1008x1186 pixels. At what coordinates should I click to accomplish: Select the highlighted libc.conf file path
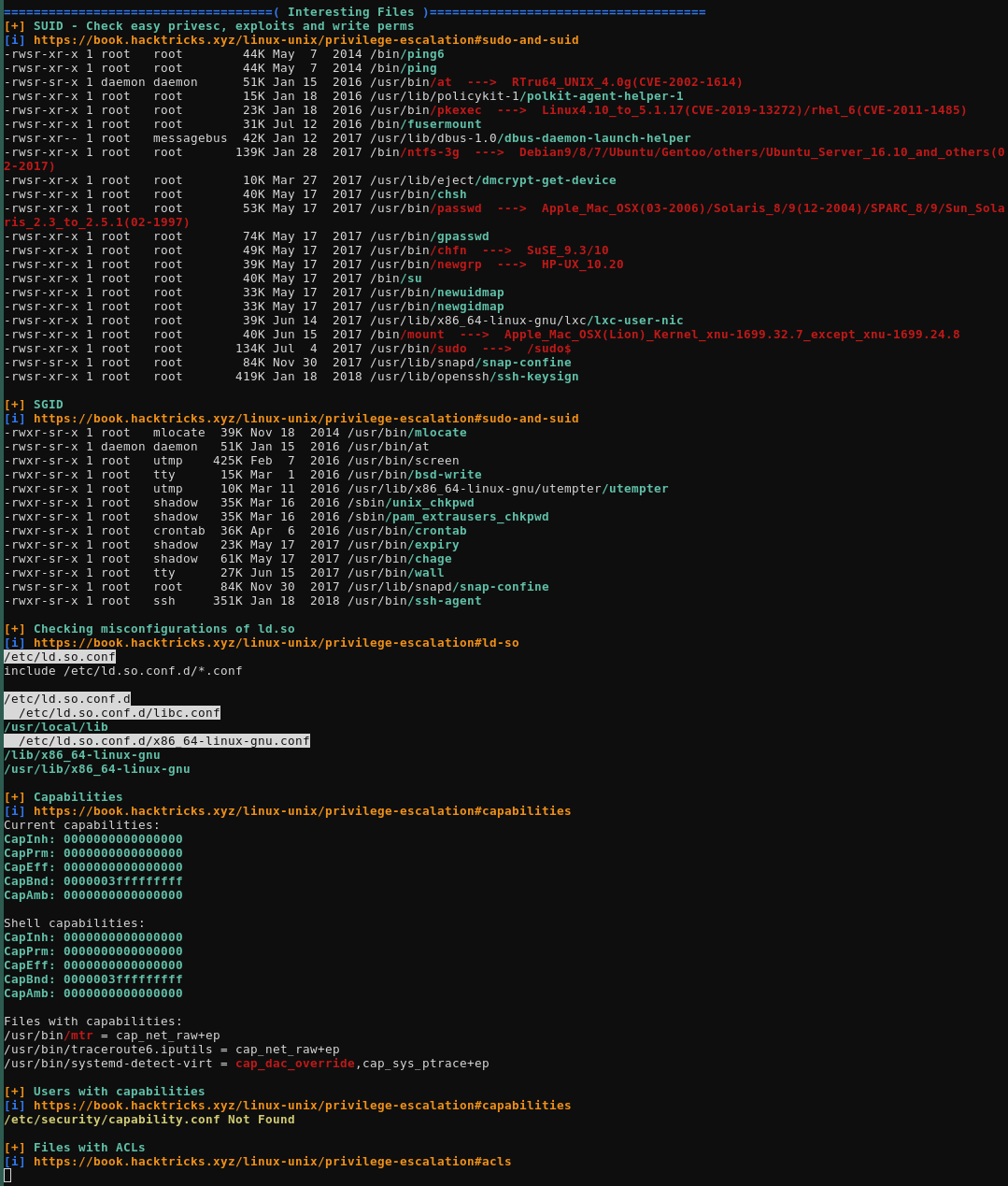click(x=119, y=713)
